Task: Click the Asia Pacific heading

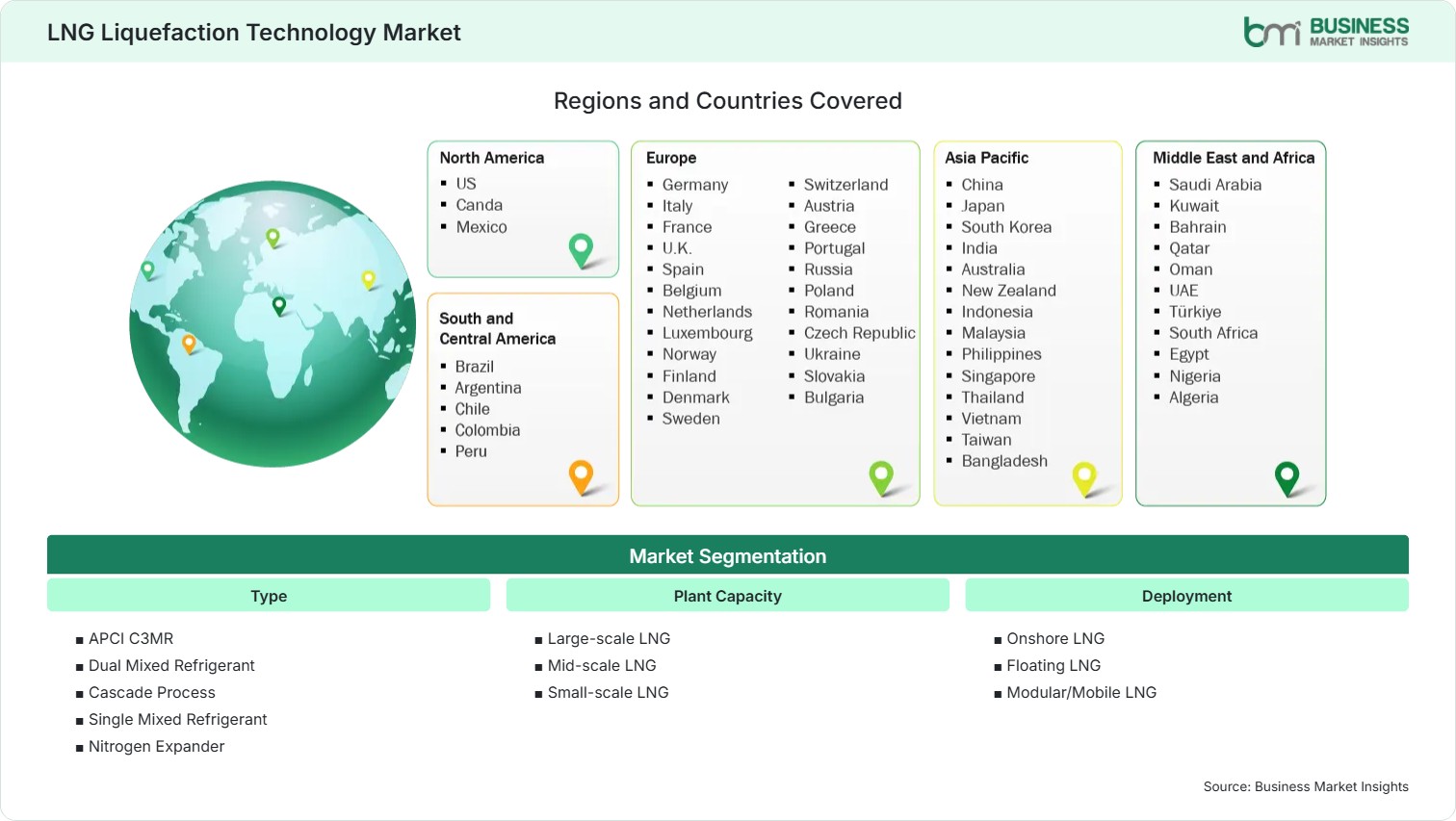Action: [x=986, y=158]
